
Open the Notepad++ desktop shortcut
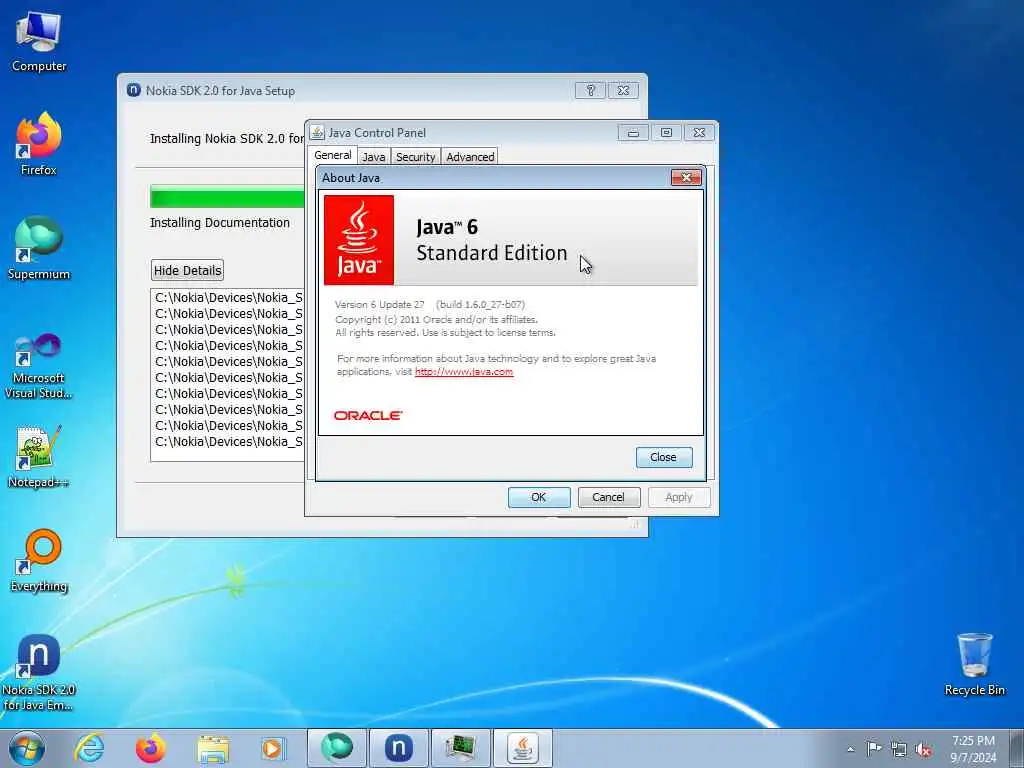pyautogui.click(x=39, y=457)
